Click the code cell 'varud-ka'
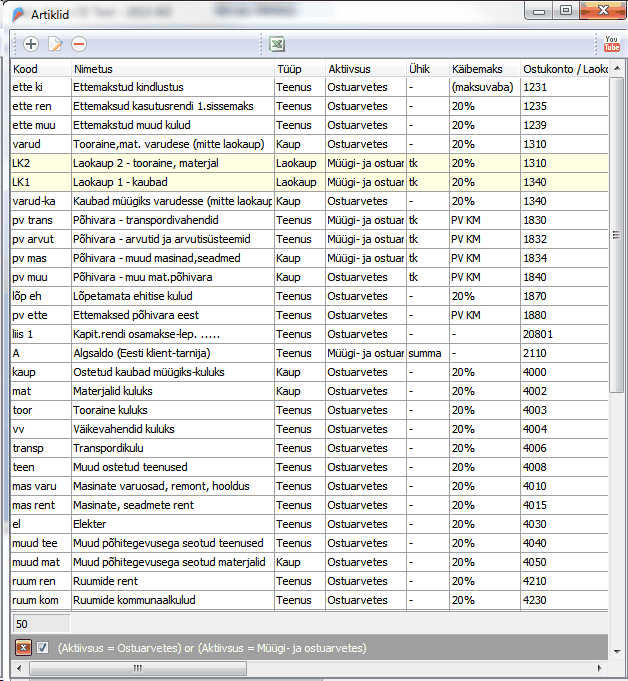Viewport: 628px width, 681px height. pyautogui.click(x=41, y=201)
